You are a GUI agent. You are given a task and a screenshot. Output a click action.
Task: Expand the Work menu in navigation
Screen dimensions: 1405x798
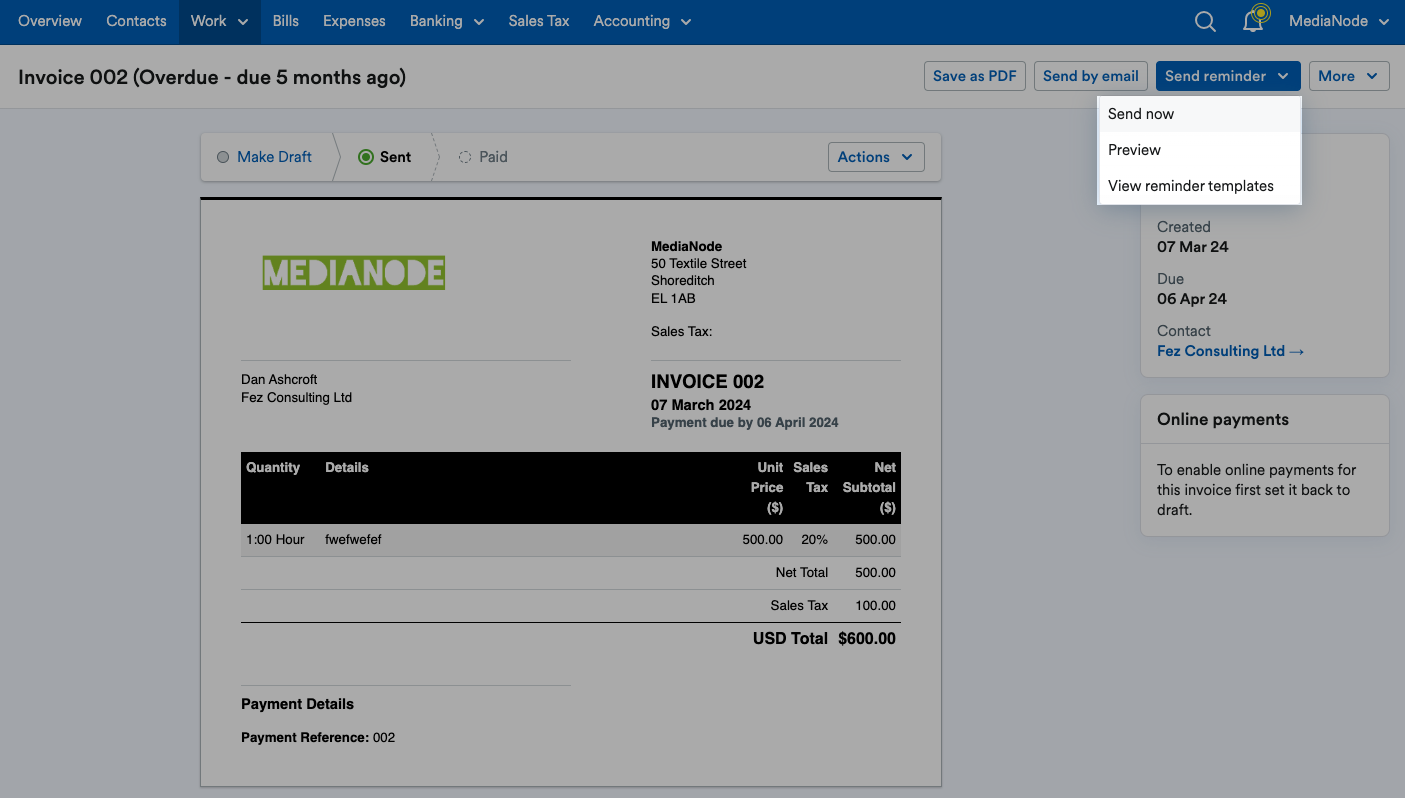pos(220,21)
